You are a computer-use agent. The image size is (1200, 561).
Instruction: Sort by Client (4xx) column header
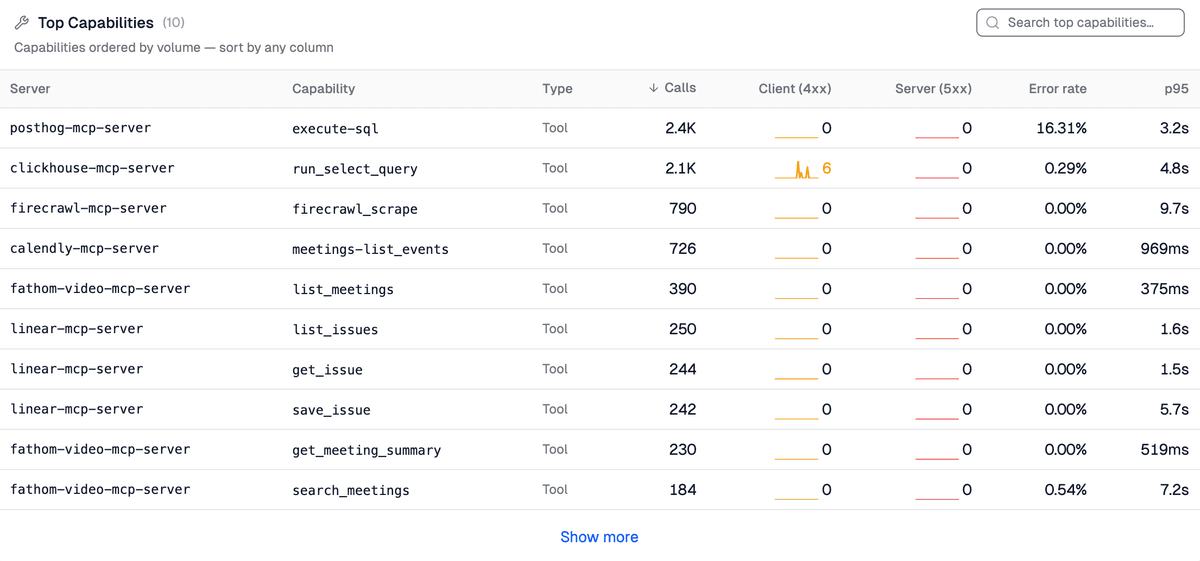(x=795, y=89)
